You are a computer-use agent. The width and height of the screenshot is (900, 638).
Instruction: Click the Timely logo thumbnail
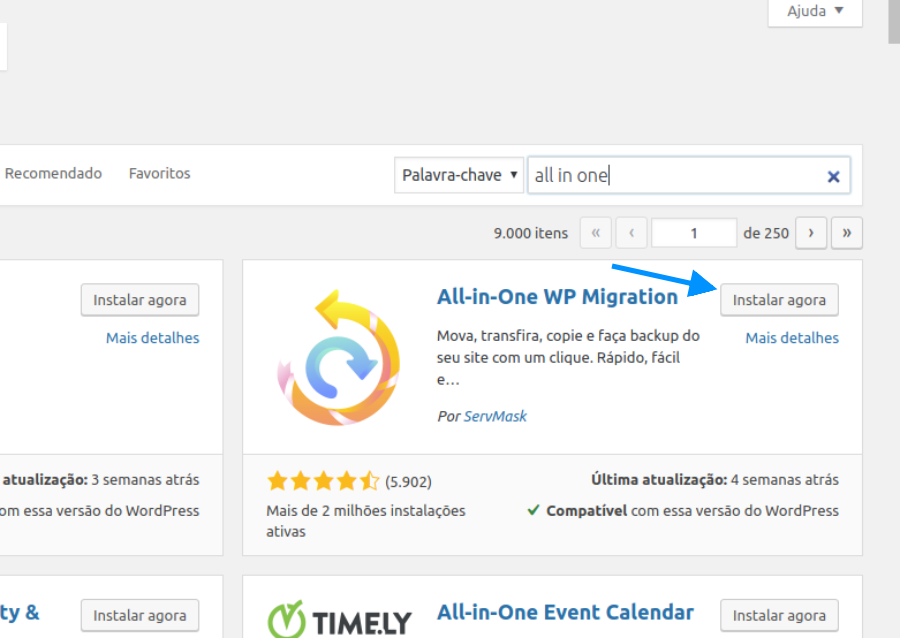339,618
